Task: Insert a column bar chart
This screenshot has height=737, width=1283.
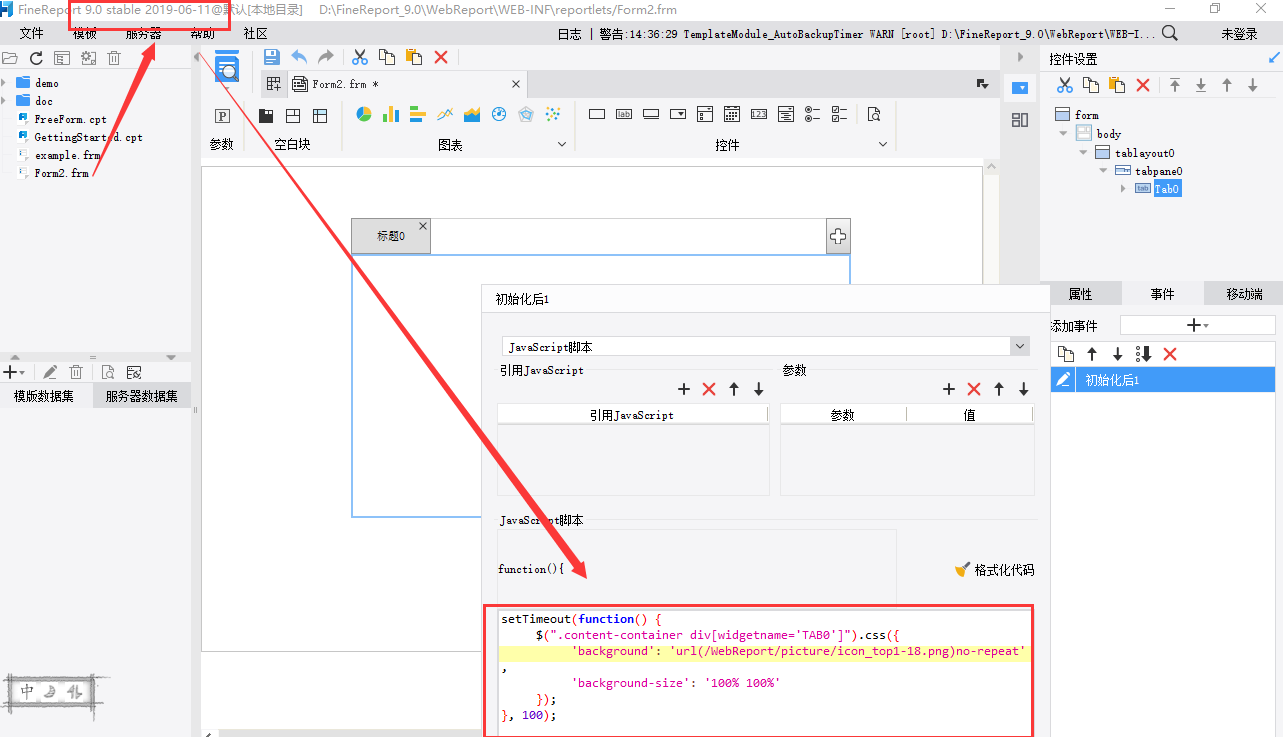Action: pos(391,114)
